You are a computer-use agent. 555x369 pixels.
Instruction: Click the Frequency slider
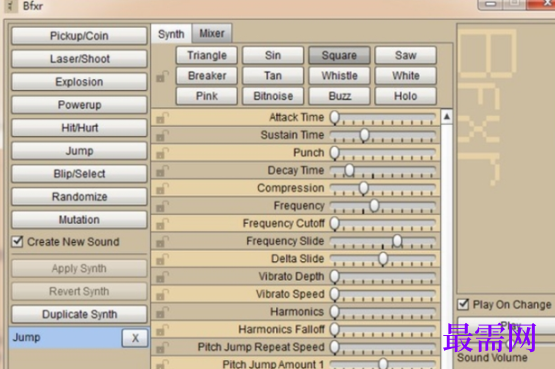383,206
